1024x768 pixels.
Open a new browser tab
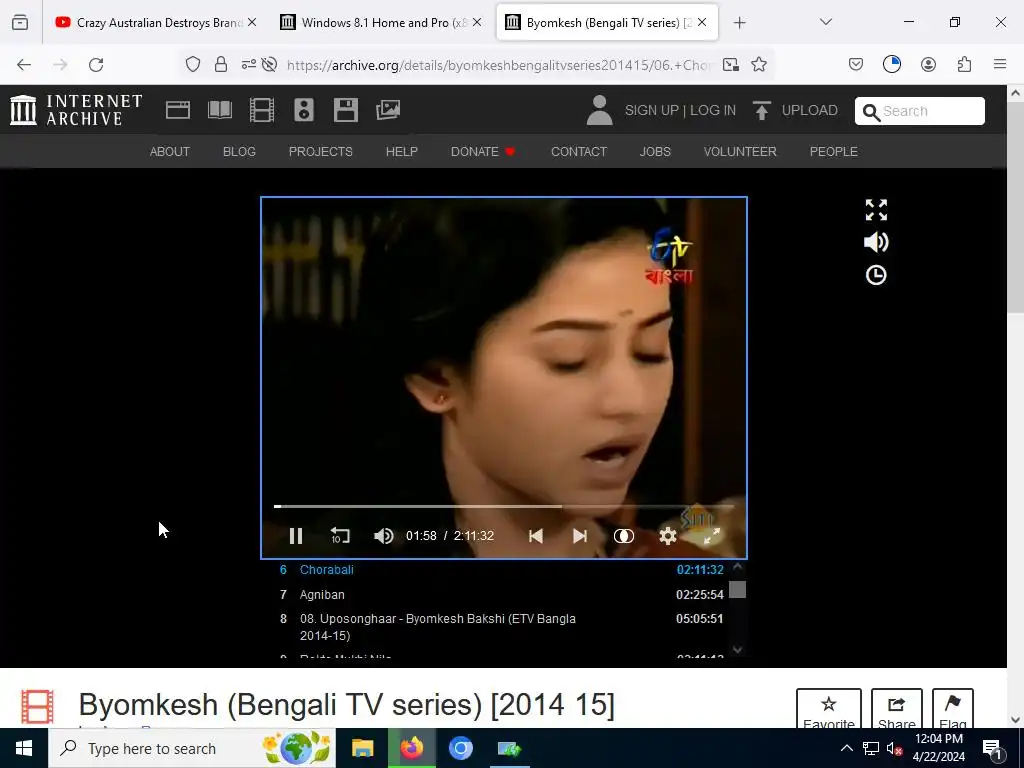point(739,23)
